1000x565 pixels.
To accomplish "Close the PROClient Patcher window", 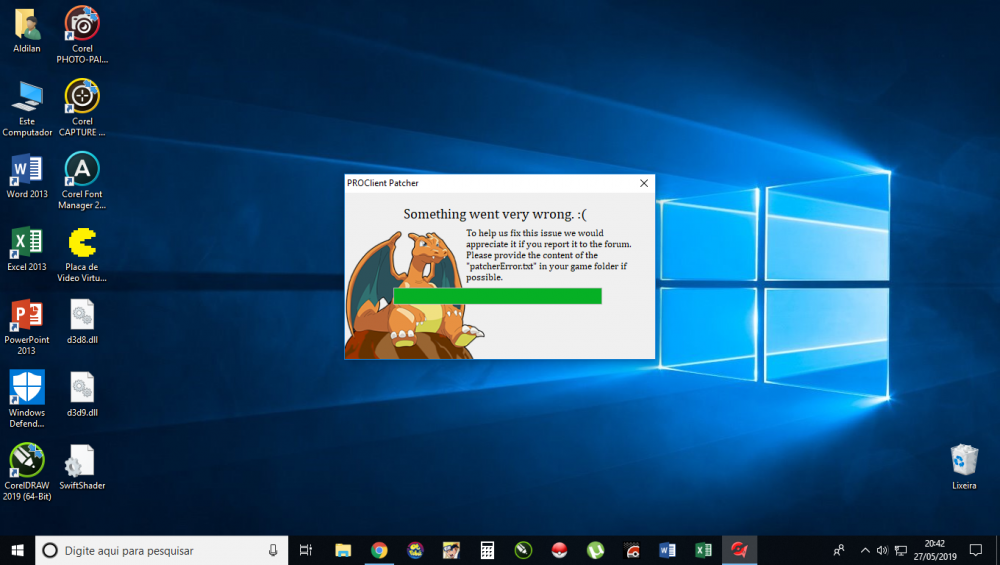I will click(x=644, y=183).
